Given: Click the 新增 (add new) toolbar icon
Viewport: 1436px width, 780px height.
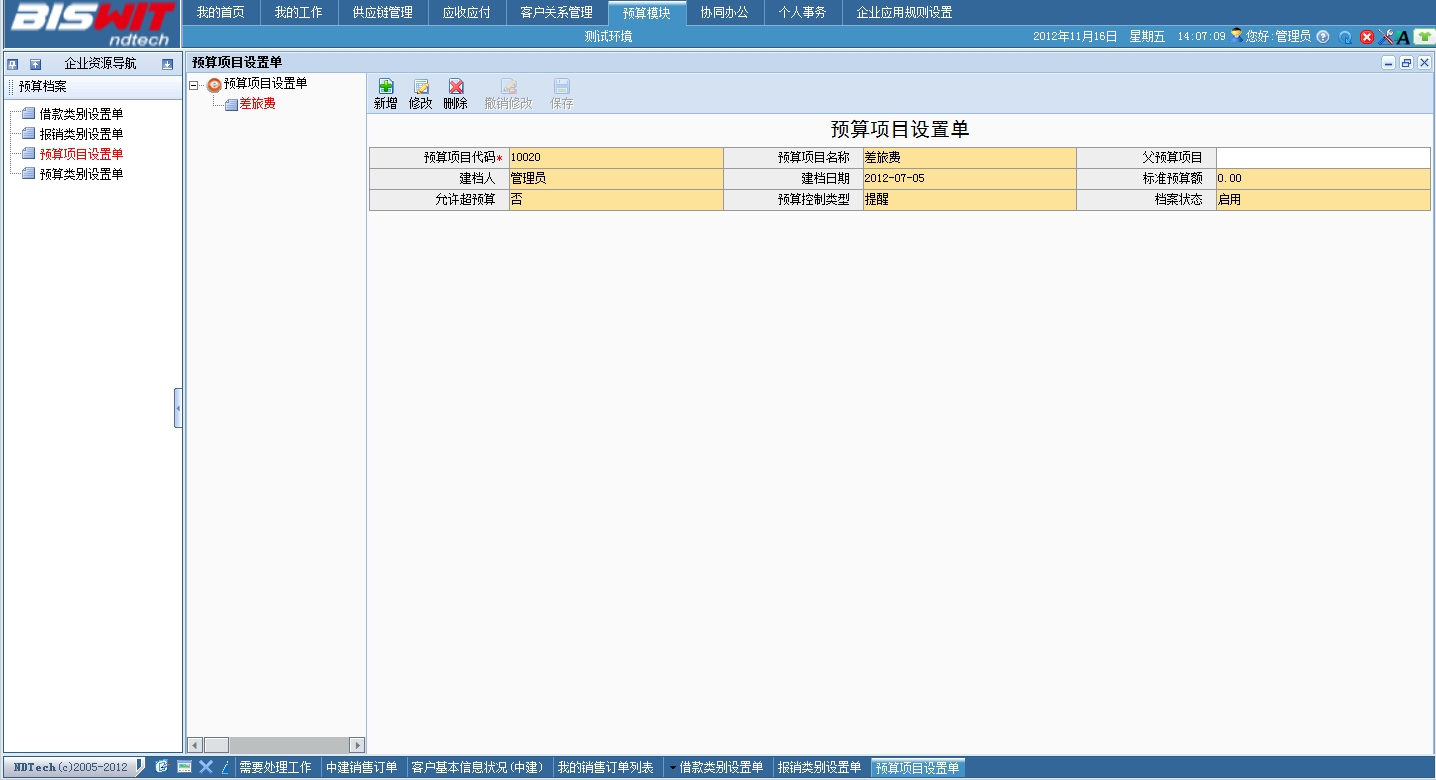Looking at the screenshot, I should 385,87.
